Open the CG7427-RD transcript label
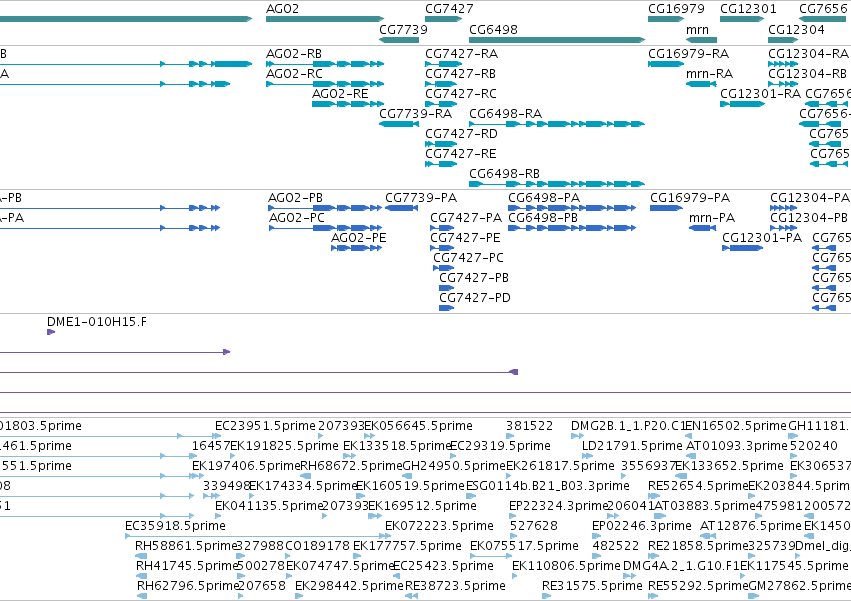Viewport: 851px width, 601px height. click(461, 134)
